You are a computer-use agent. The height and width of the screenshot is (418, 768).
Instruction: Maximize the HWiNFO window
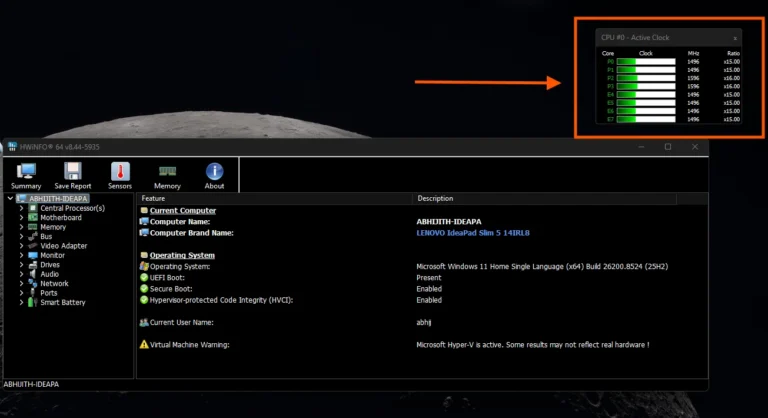click(x=668, y=147)
